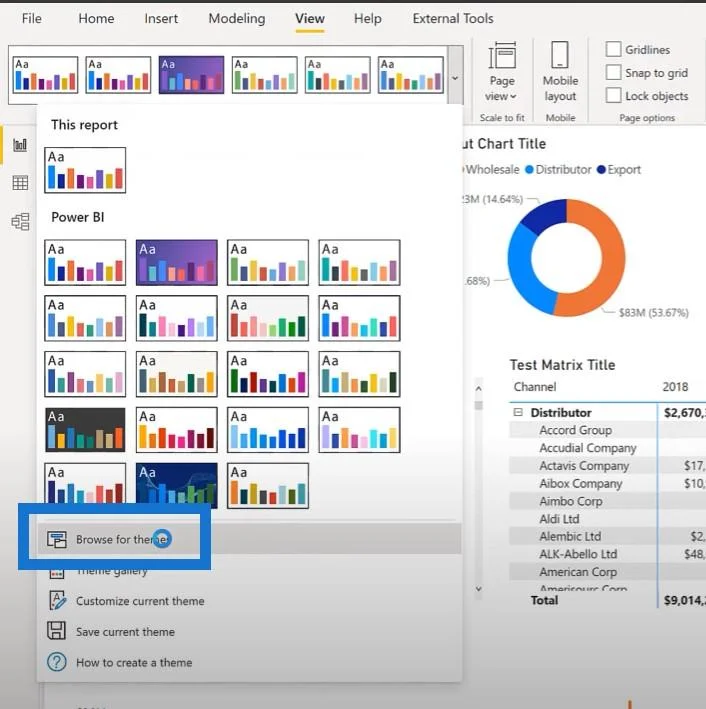Select ALK-Abello Ltd row
Screen dimensions: 706x709
point(578,554)
